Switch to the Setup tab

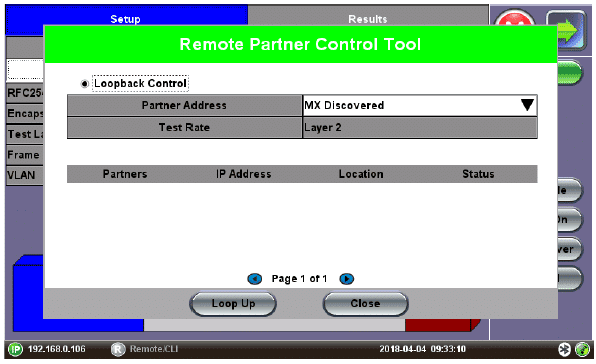point(125,19)
